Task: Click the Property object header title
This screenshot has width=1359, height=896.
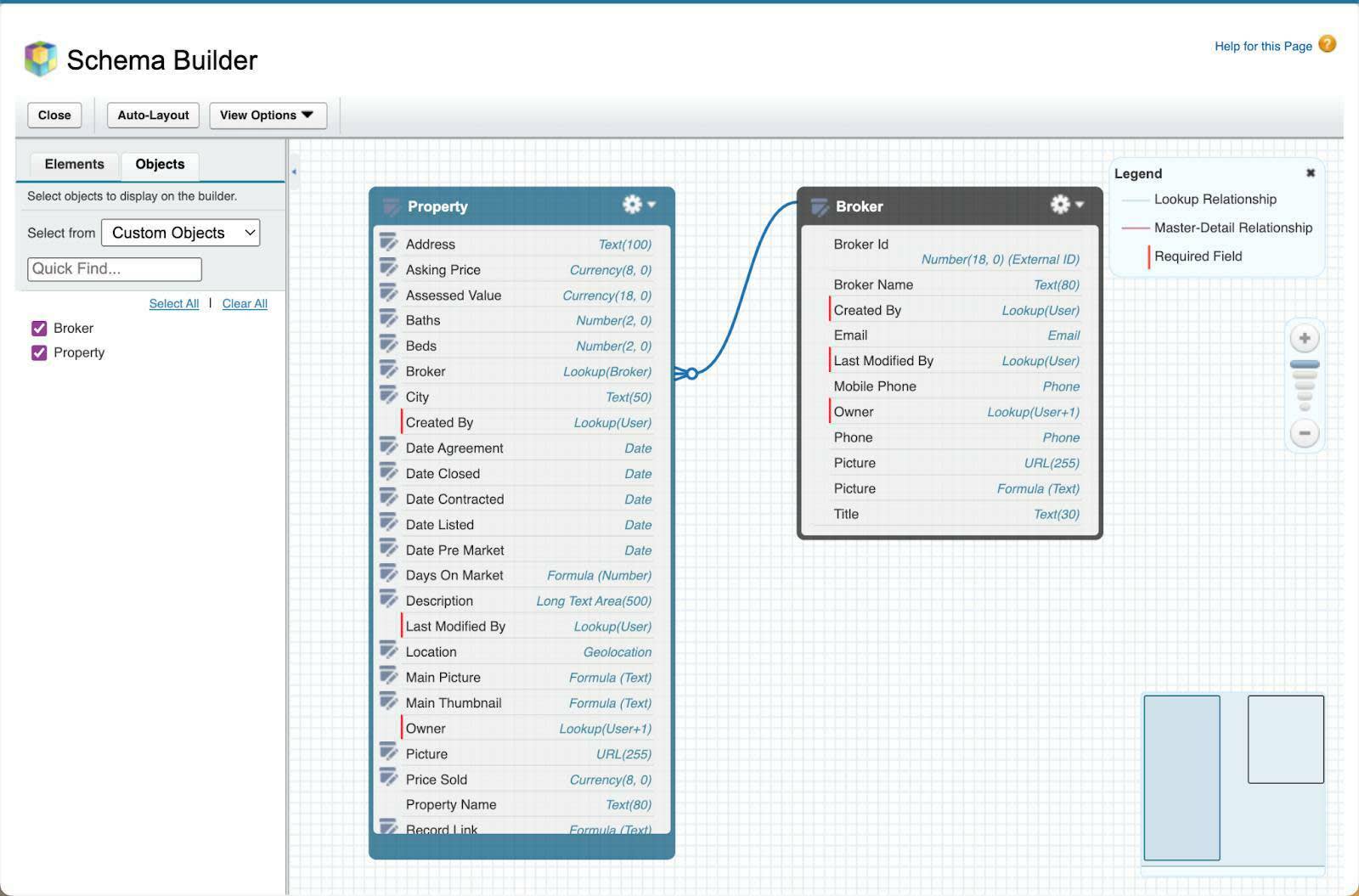Action: coord(437,206)
